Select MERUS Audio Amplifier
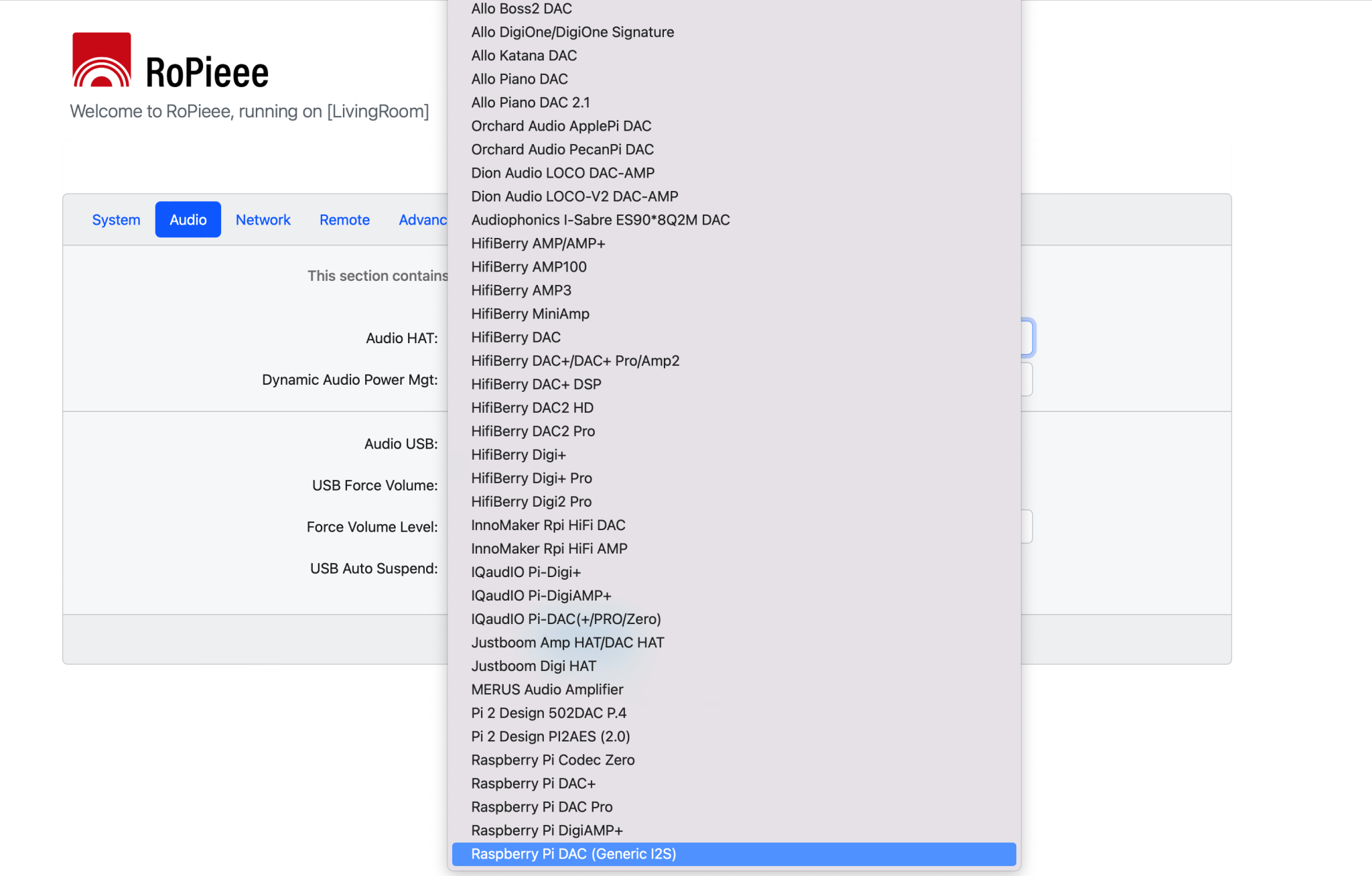 pyautogui.click(x=734, y=689)
